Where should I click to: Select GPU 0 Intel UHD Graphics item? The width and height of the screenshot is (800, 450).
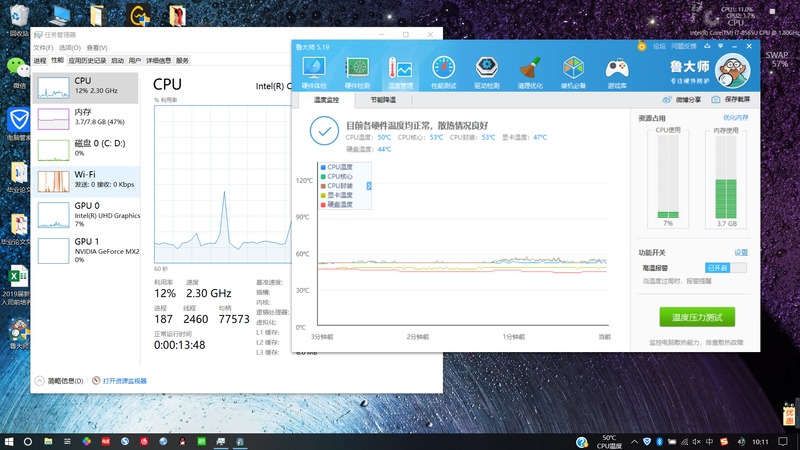point(86,215)
